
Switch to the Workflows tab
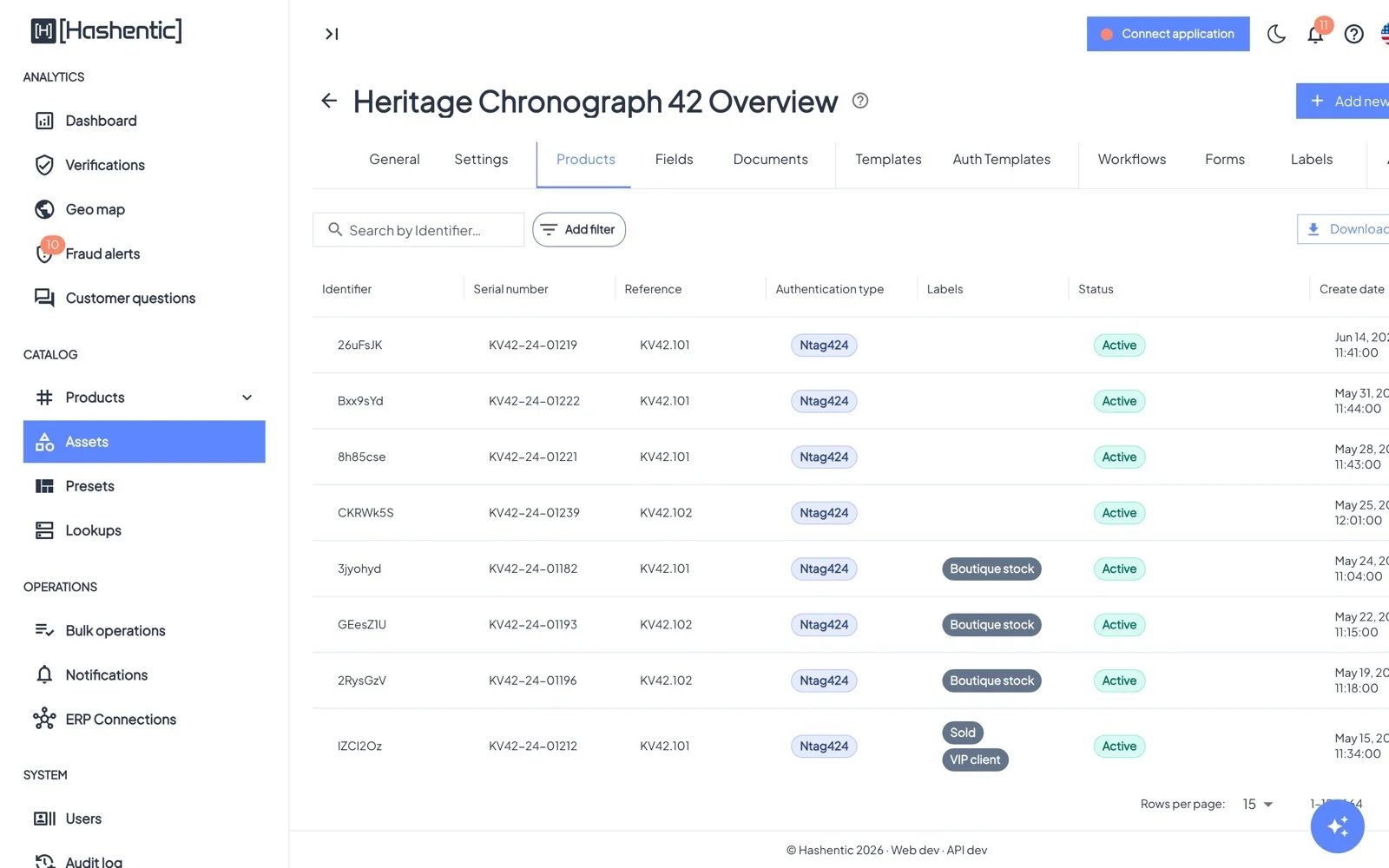tap(1131, 160)
